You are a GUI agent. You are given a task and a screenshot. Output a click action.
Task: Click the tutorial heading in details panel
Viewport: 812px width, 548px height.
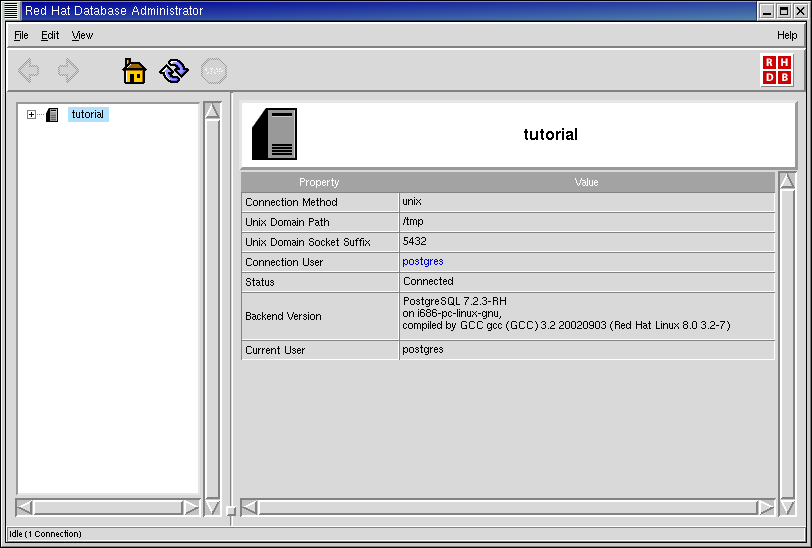coord(550,134)
